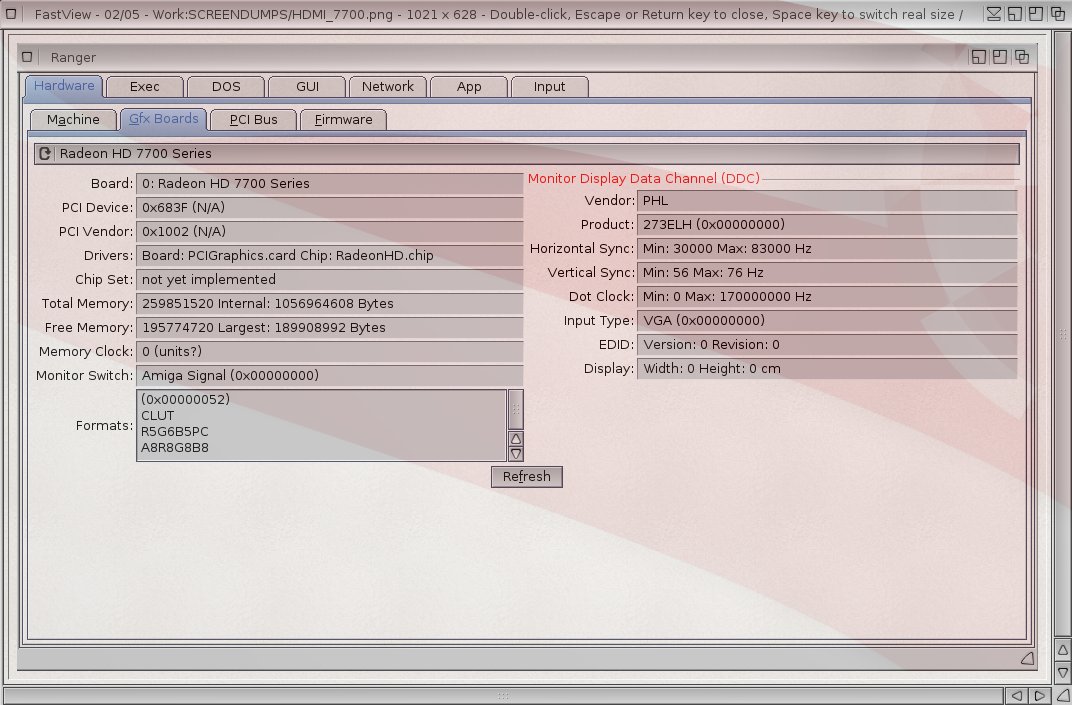Click the Memory Clock value field
1072x705 pixels.
pos(330,351)
